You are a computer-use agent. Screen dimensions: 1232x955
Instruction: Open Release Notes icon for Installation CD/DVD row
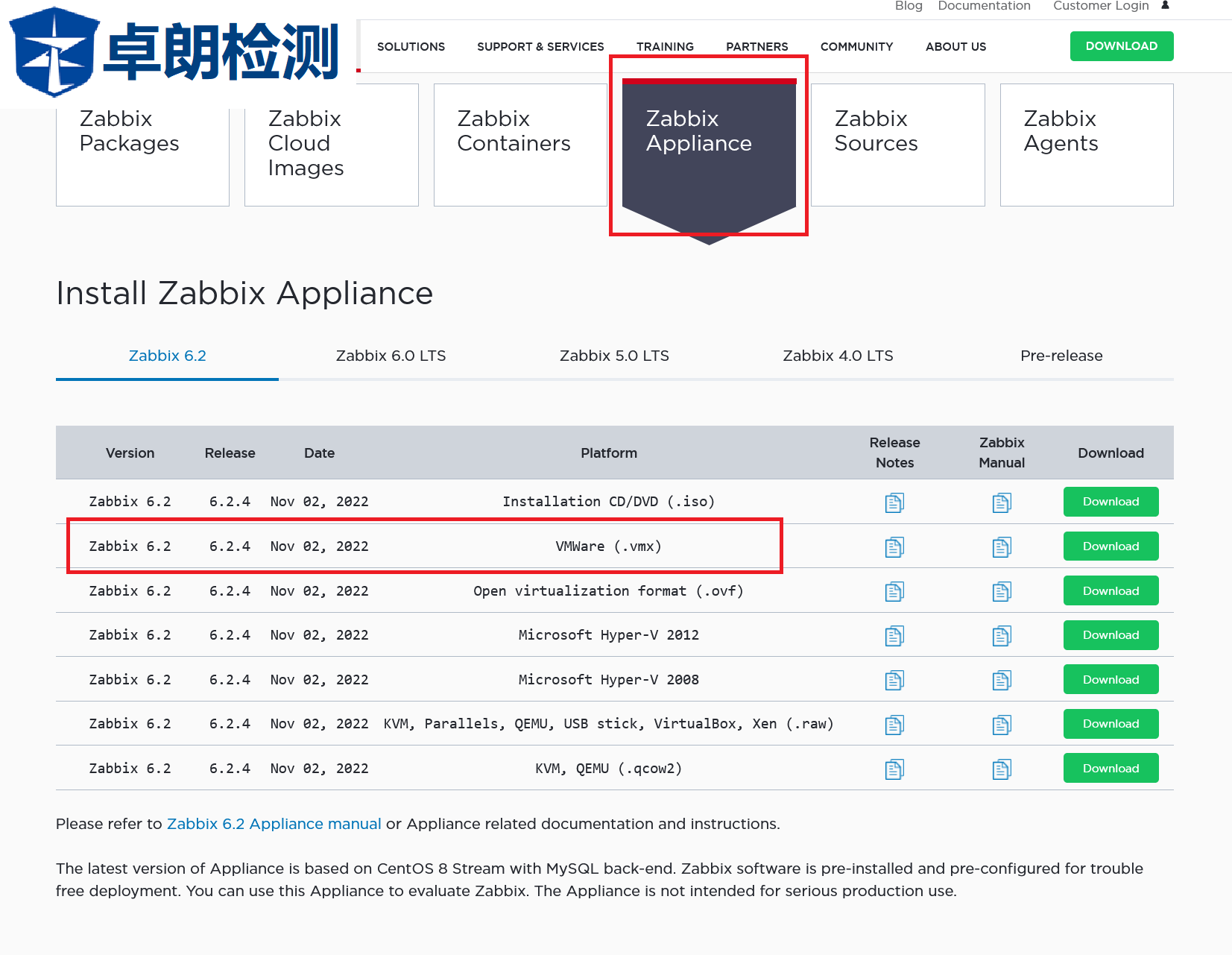(x=894, y=502)
